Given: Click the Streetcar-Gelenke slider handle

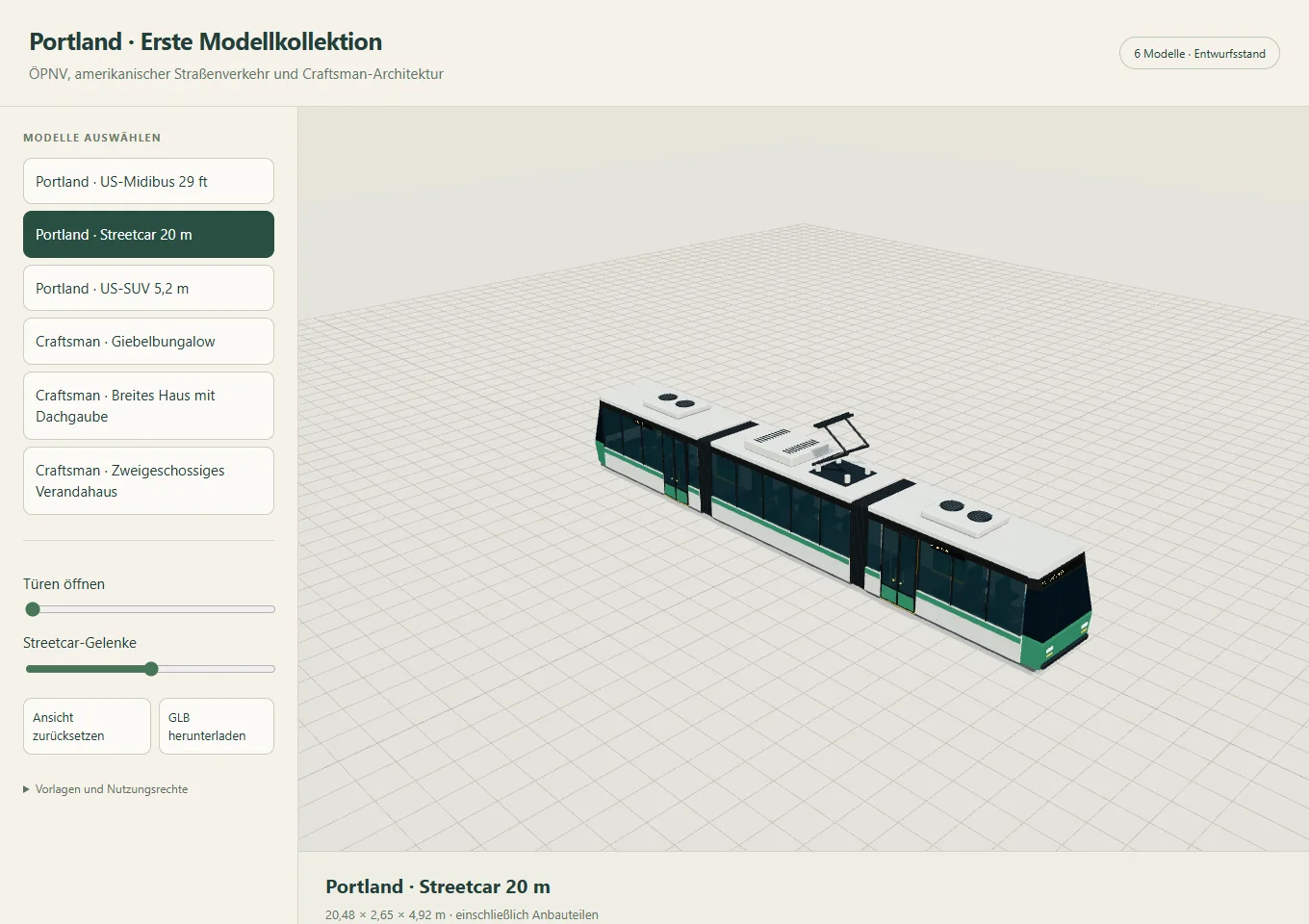Looking at the screenshot, I should click(151, 669).
